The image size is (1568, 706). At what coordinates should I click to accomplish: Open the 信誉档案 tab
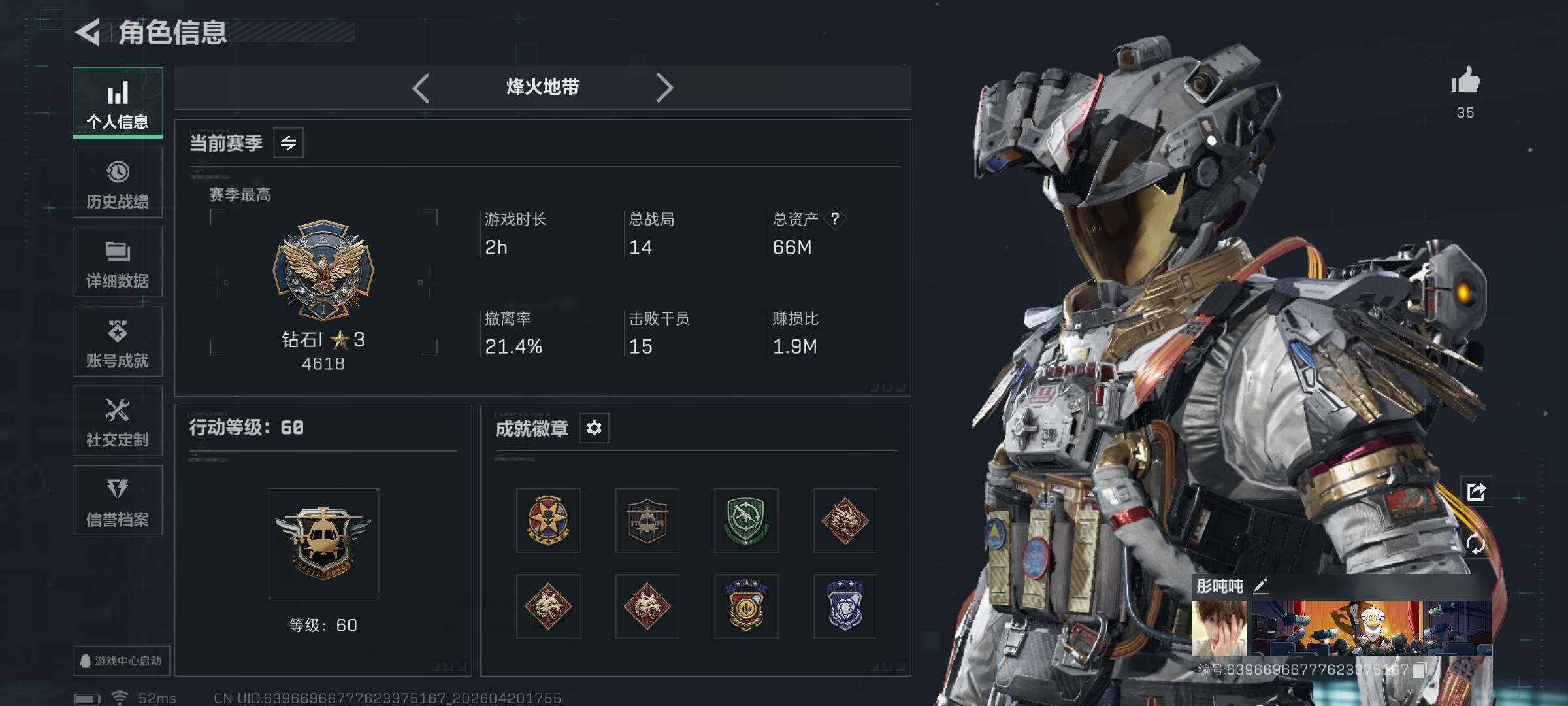coord(118,501)
